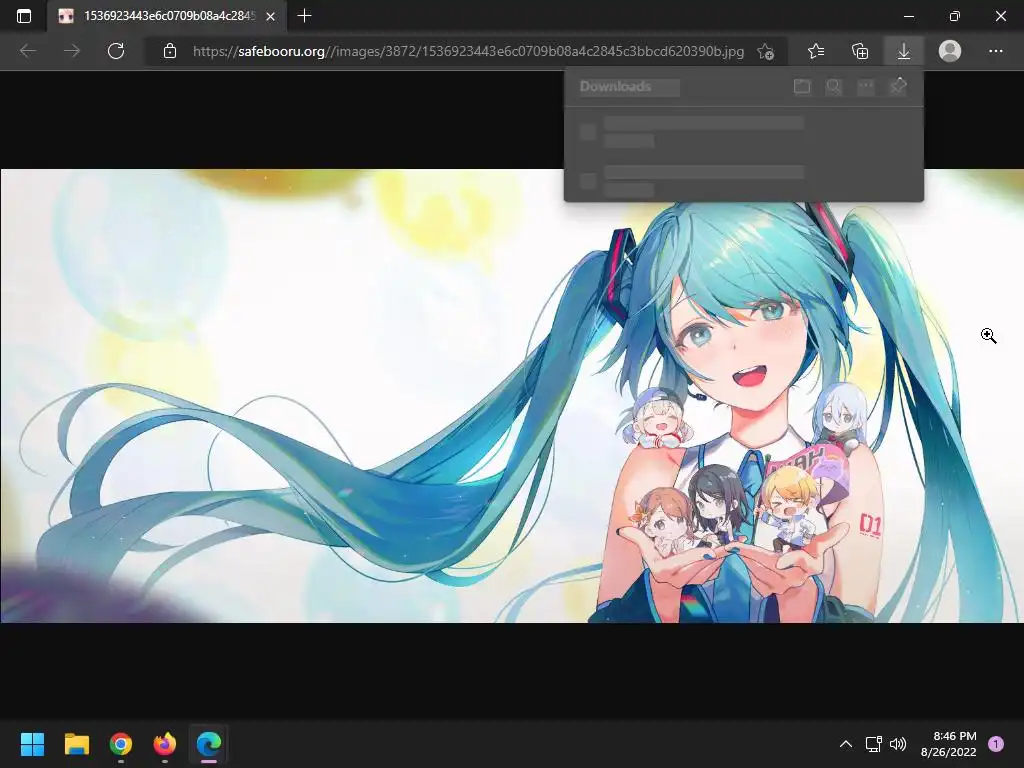Viewport: 1024px width, 768px height.
Task: Switch to Microsoft Edge in taskbar
Action: point(209,744)
